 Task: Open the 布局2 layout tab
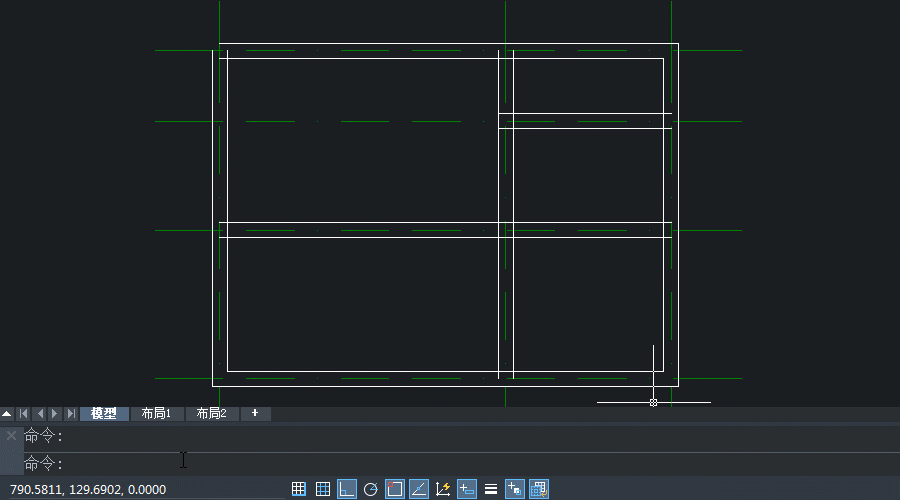click(211, 413)
